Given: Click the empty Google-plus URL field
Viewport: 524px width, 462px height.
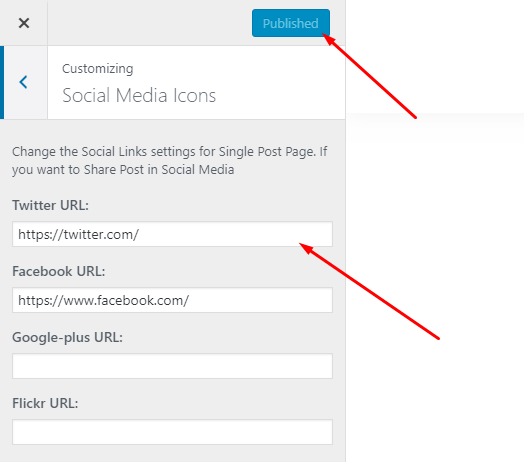Looking at the screenshot, I should (x=172, y=366).
